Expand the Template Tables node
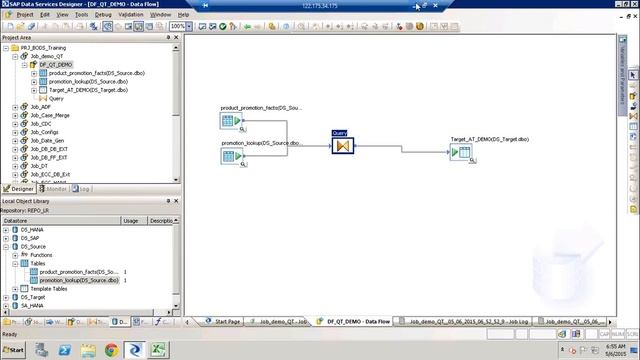 click(16, 289)
